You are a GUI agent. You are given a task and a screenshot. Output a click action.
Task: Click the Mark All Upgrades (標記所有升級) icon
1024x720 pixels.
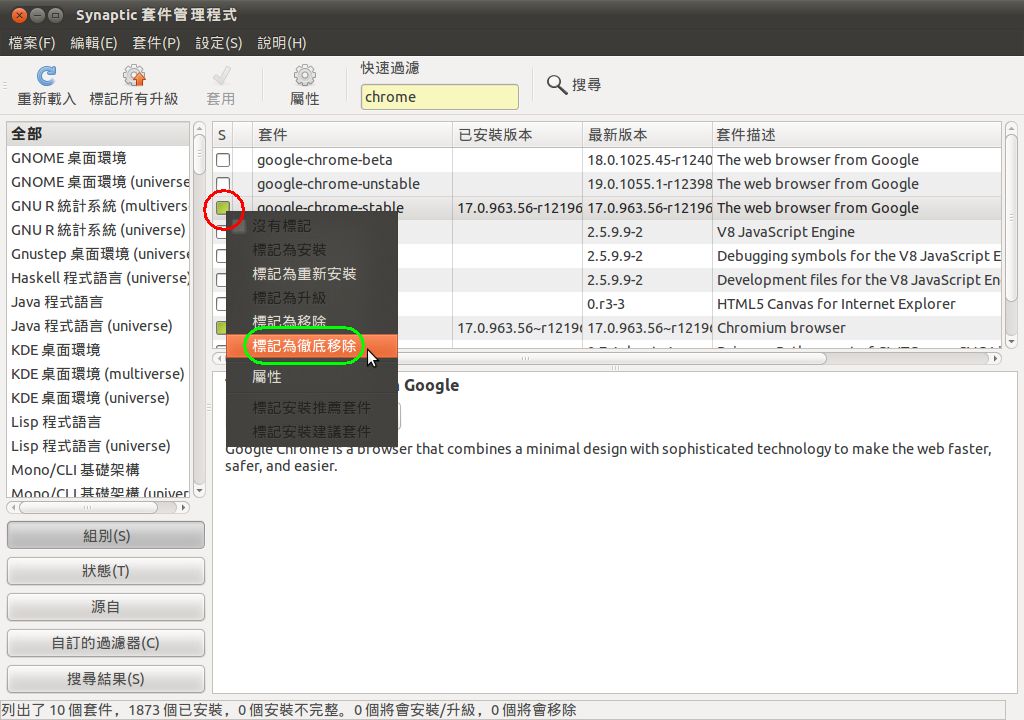tap(134, 77)
